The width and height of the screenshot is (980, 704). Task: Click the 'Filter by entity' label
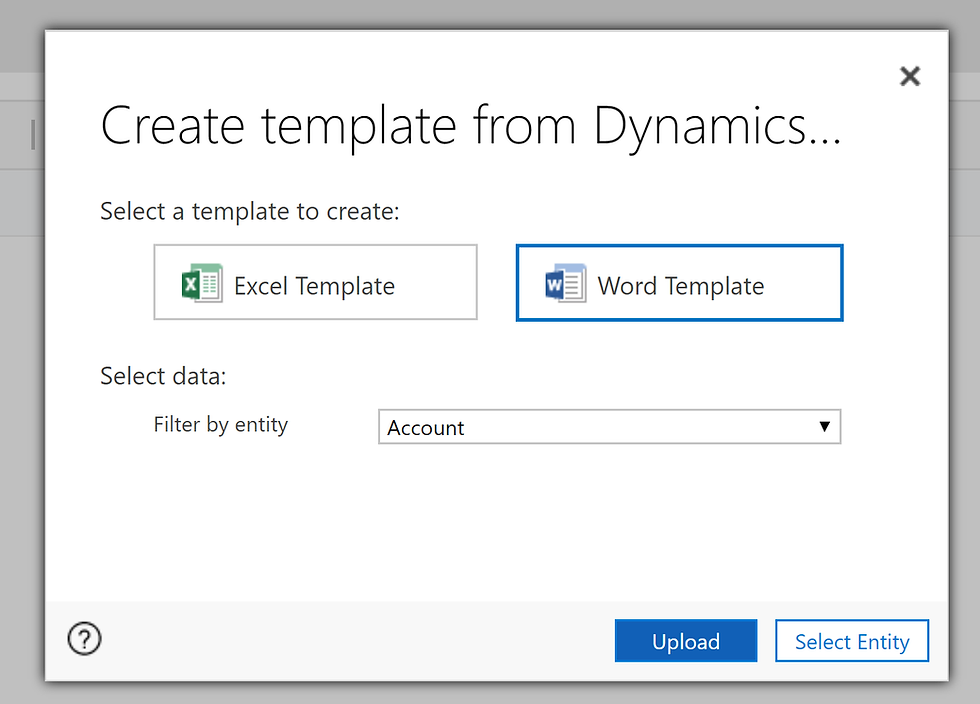coord(221,425)
